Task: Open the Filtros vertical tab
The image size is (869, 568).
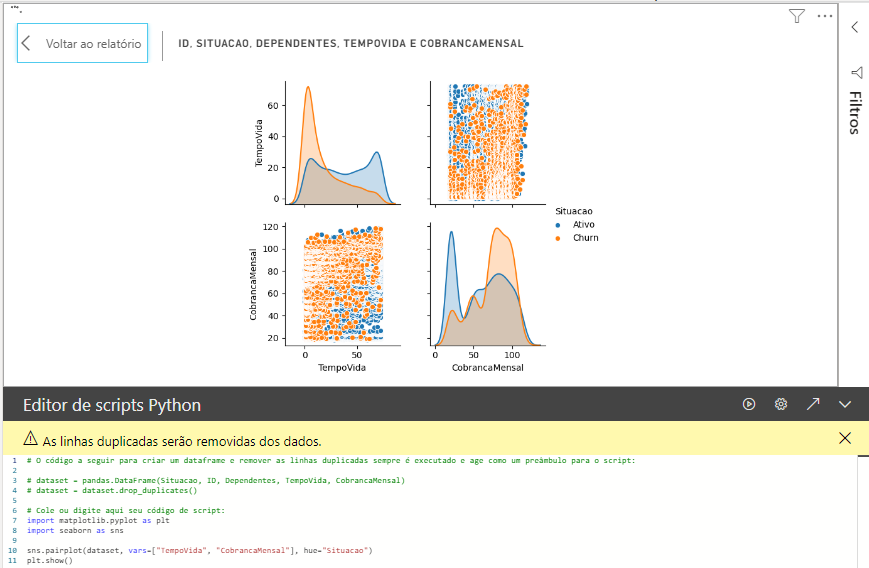Action: 856,112
